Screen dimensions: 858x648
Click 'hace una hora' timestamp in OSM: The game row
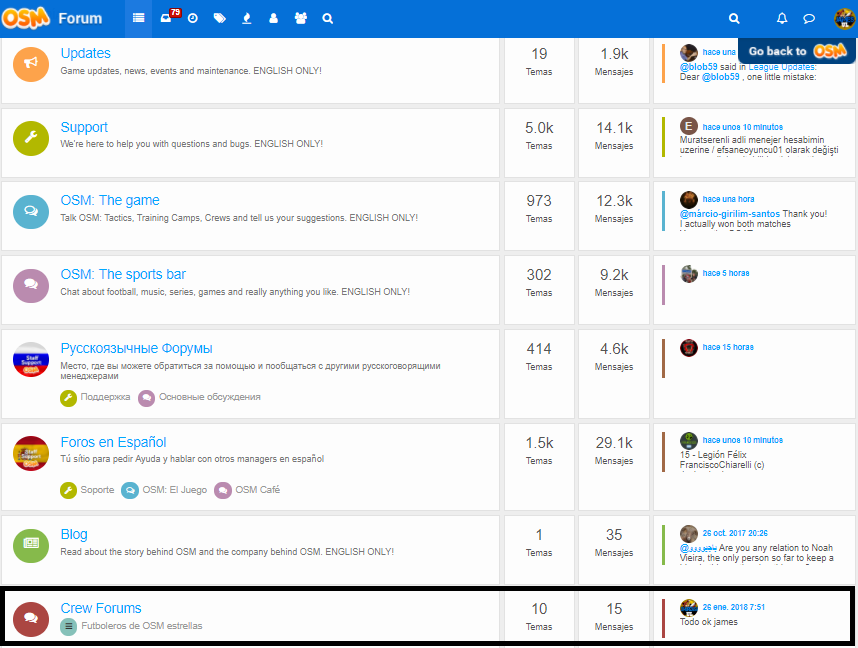[728, 199]
